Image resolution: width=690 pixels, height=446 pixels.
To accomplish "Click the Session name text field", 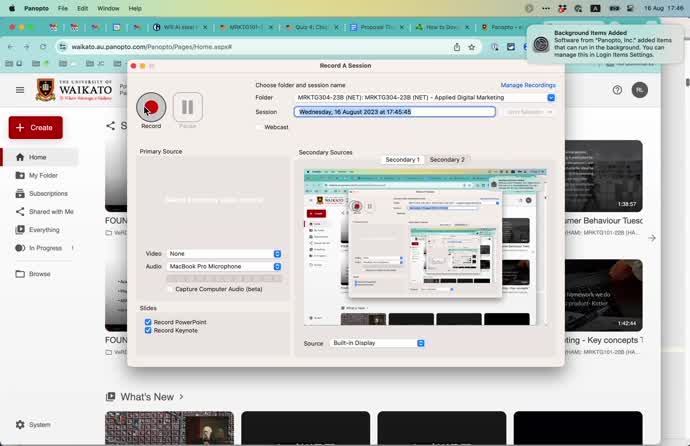I will (x=395, y=112).
